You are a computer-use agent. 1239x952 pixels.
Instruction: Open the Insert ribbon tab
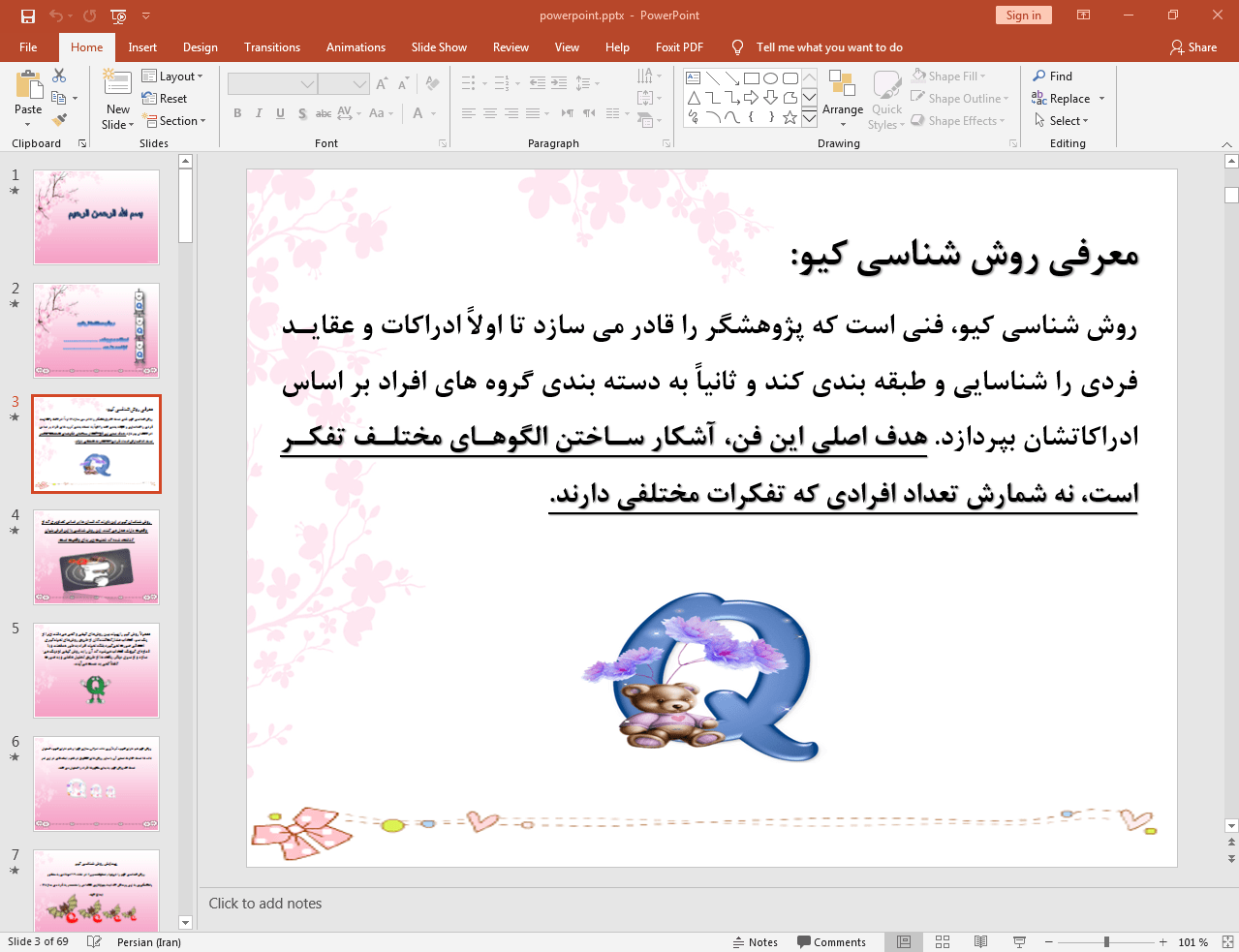click(x=142, y=47)
